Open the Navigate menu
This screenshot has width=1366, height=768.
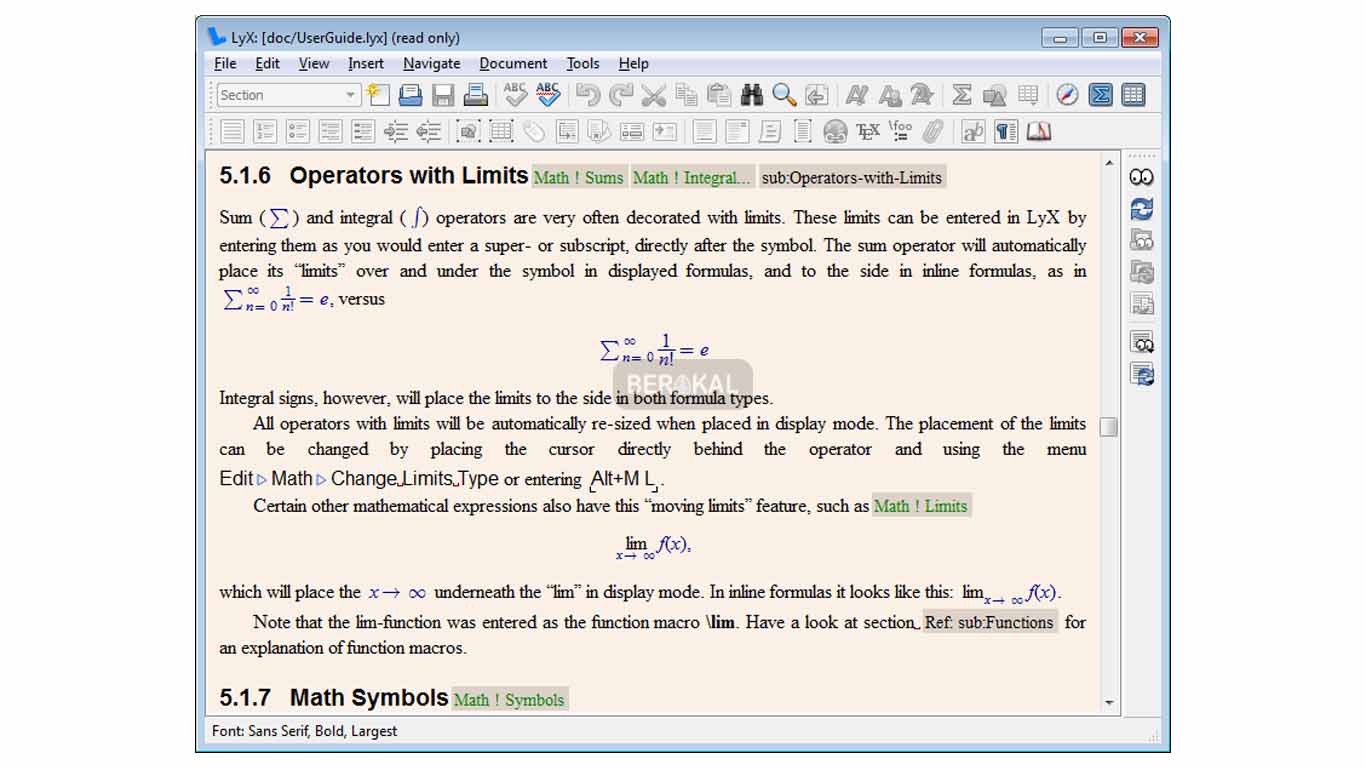point(431,63)
